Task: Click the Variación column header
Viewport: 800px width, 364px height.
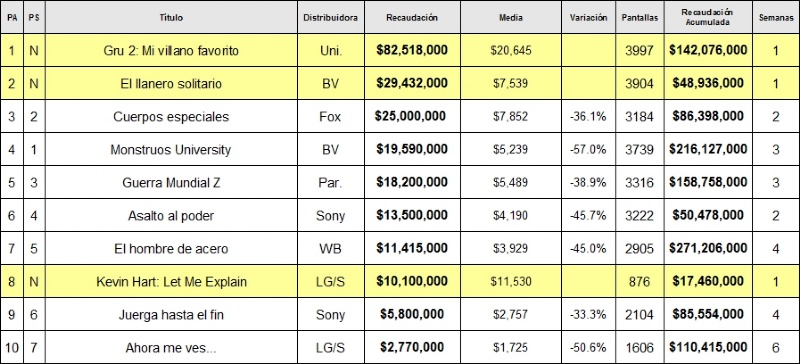Action: [588, 17]
